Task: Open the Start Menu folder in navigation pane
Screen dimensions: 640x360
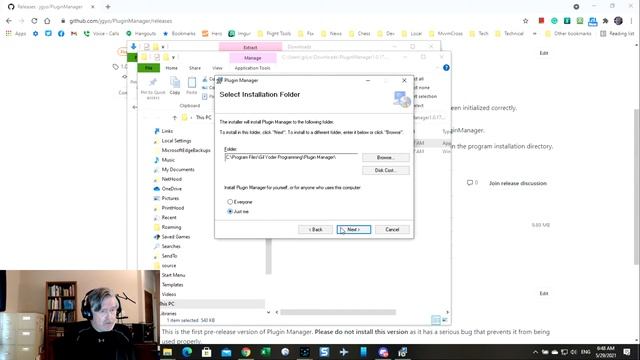Action: pos(173,275)
